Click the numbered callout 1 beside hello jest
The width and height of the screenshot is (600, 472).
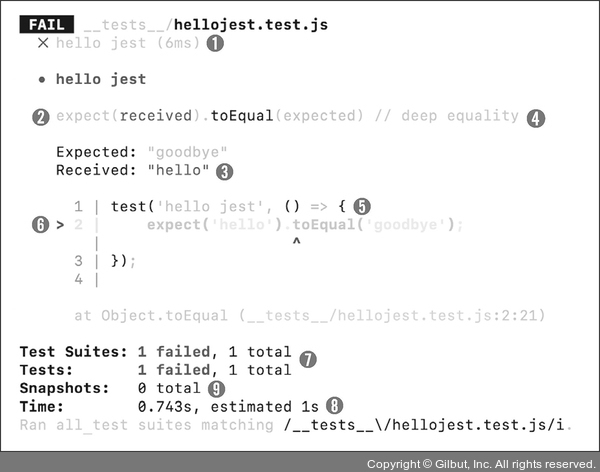[215, 43]
